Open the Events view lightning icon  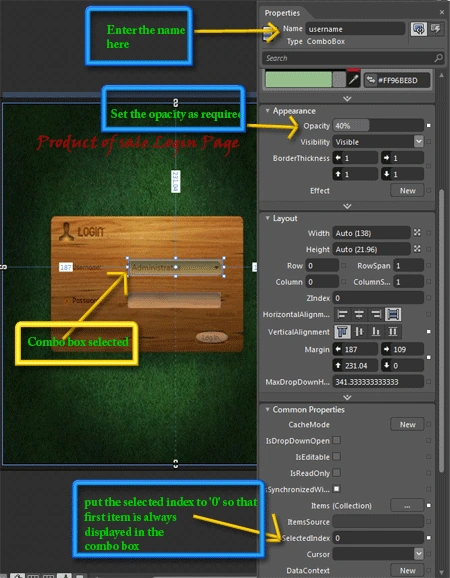click(436, 29)
